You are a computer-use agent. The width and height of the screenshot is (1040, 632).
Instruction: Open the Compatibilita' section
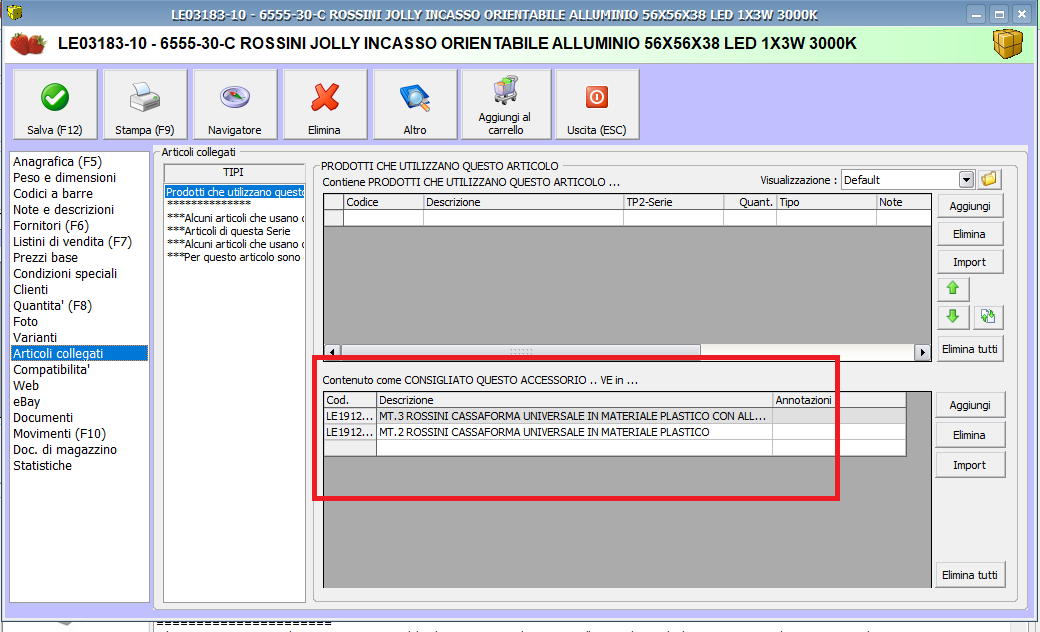tap(51, 369)
